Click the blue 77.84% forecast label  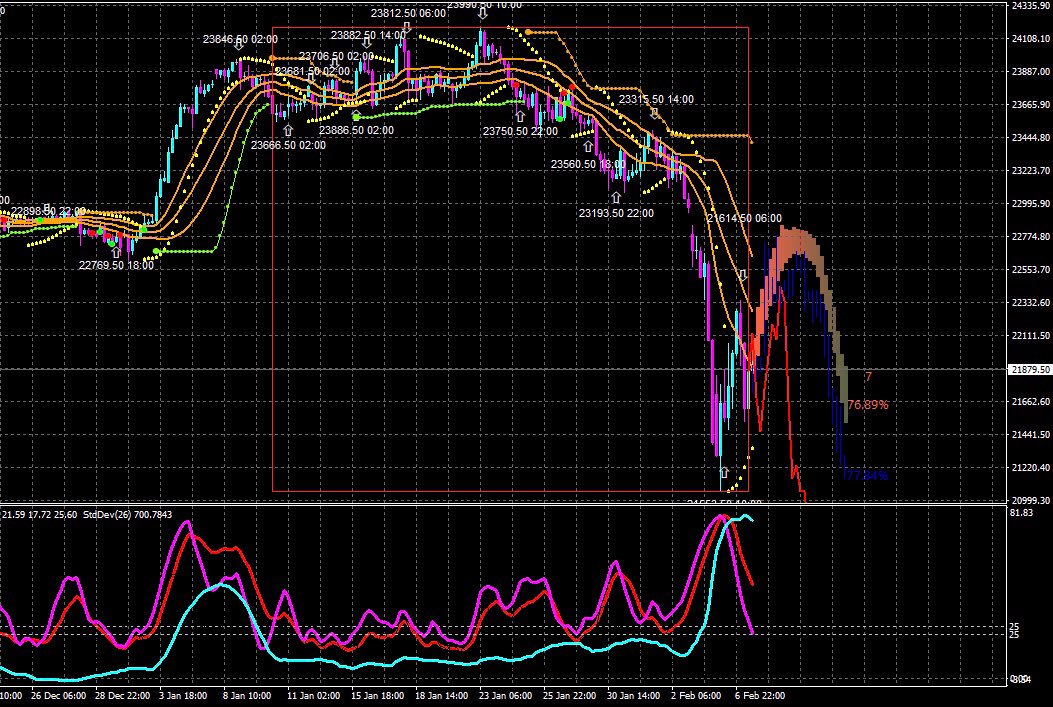[866, 476]
